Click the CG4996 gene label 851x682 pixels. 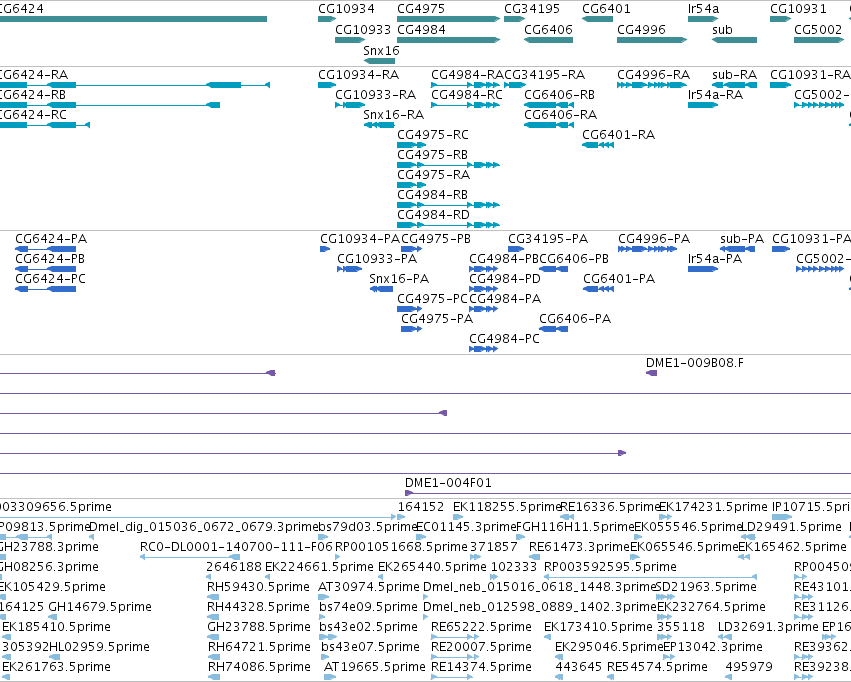(x=641, y=29)
